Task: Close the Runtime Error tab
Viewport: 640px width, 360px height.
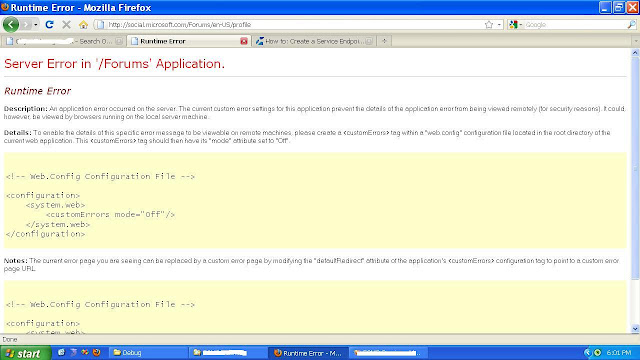Action: tap(244, 41)
